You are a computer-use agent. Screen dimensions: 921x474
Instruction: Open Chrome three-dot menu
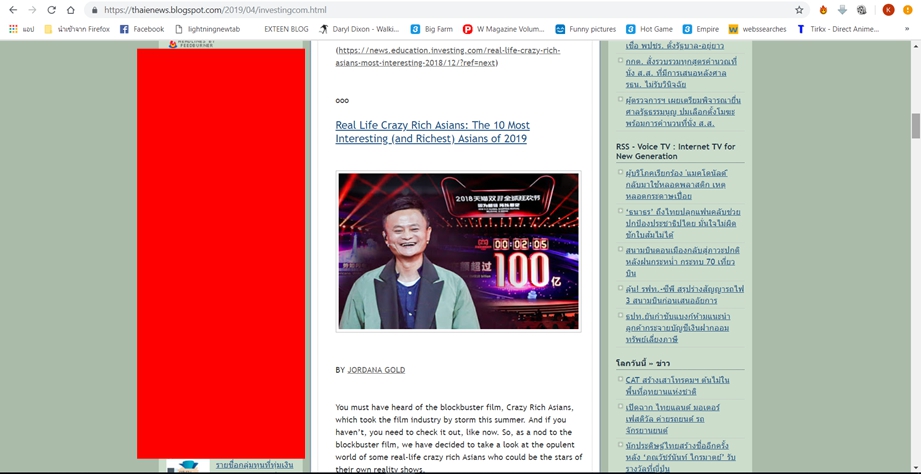[x=909, y=10]
